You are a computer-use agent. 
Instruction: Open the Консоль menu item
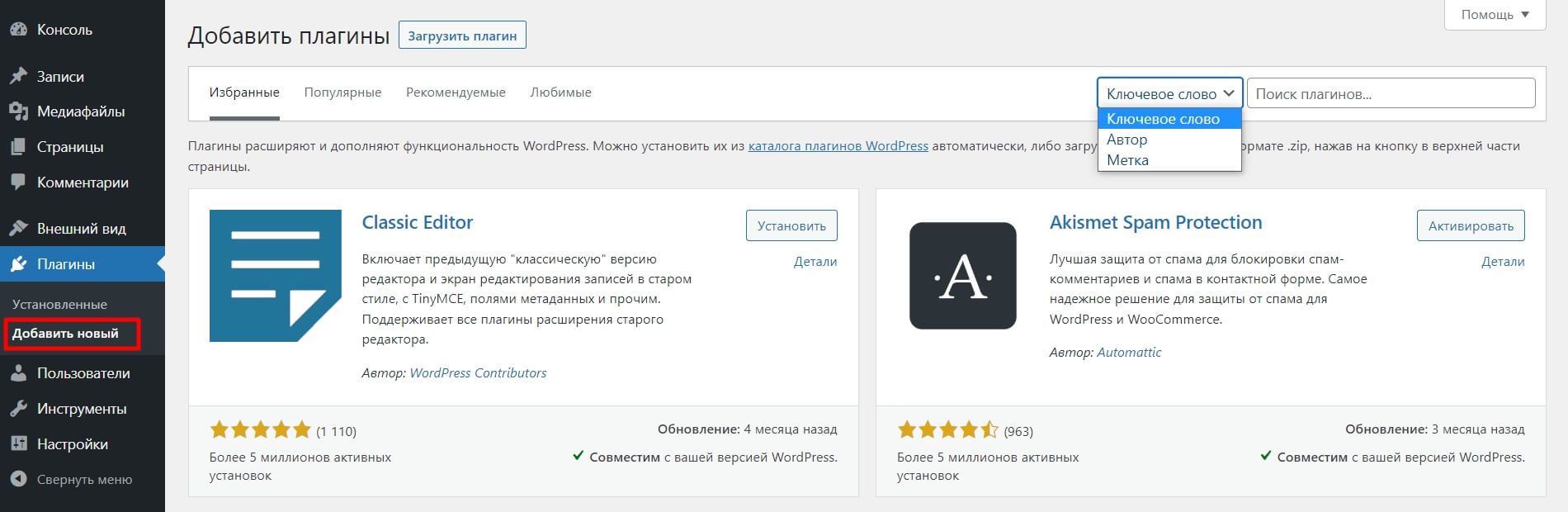(x=83, y=30)
